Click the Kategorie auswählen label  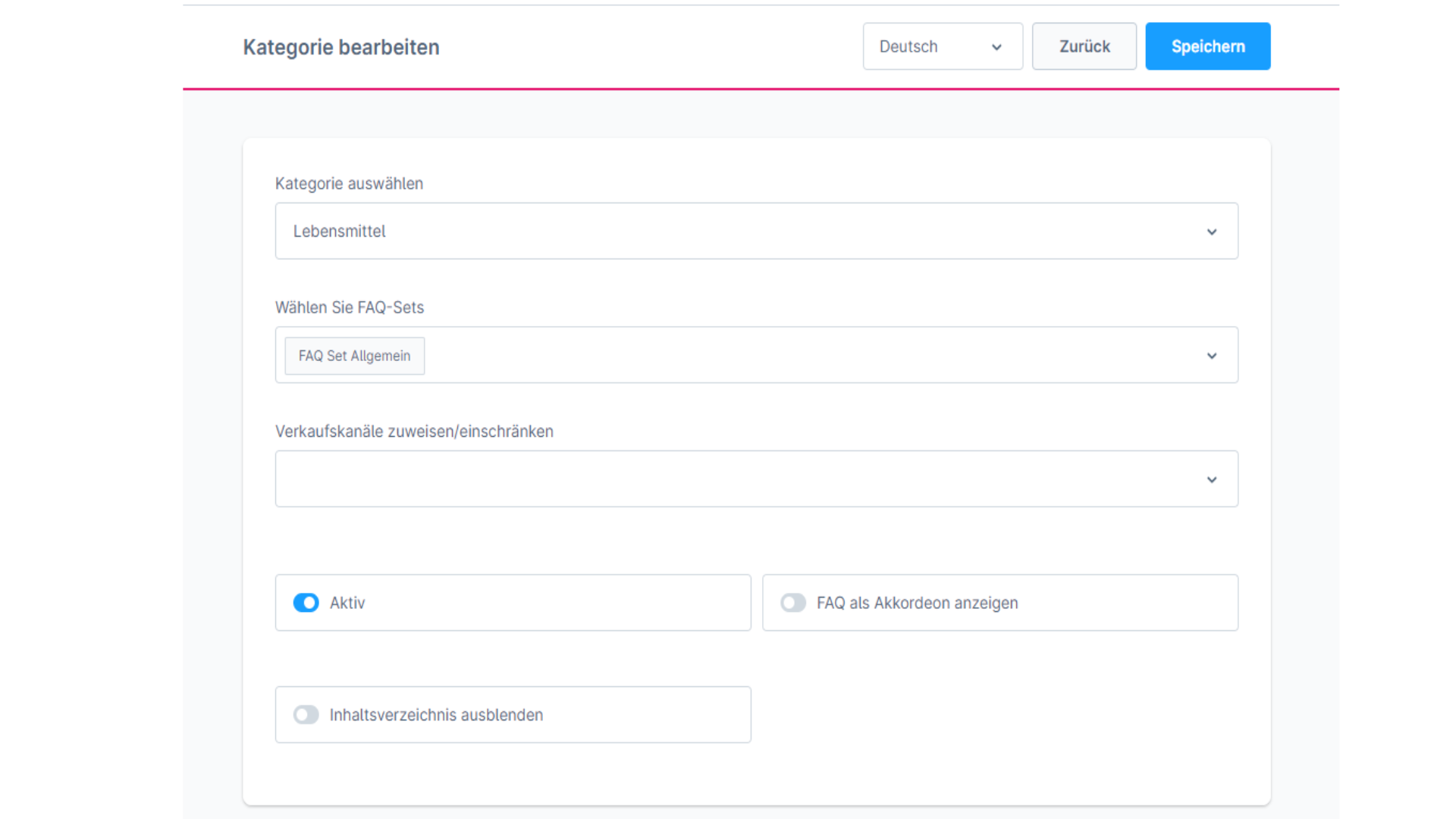pyautogui.click(x=349, y=184)
